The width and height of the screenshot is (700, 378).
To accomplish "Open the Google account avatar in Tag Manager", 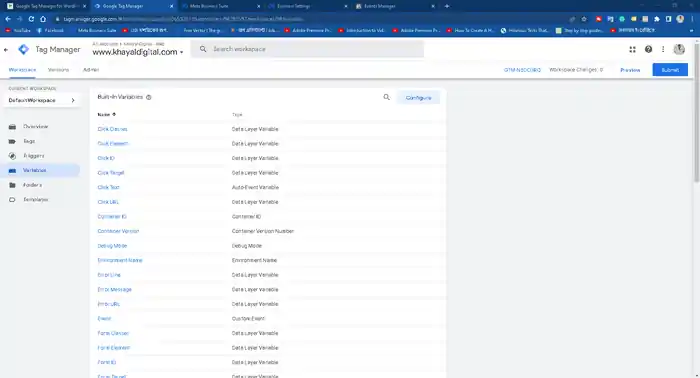I will (x=679, y=50).
